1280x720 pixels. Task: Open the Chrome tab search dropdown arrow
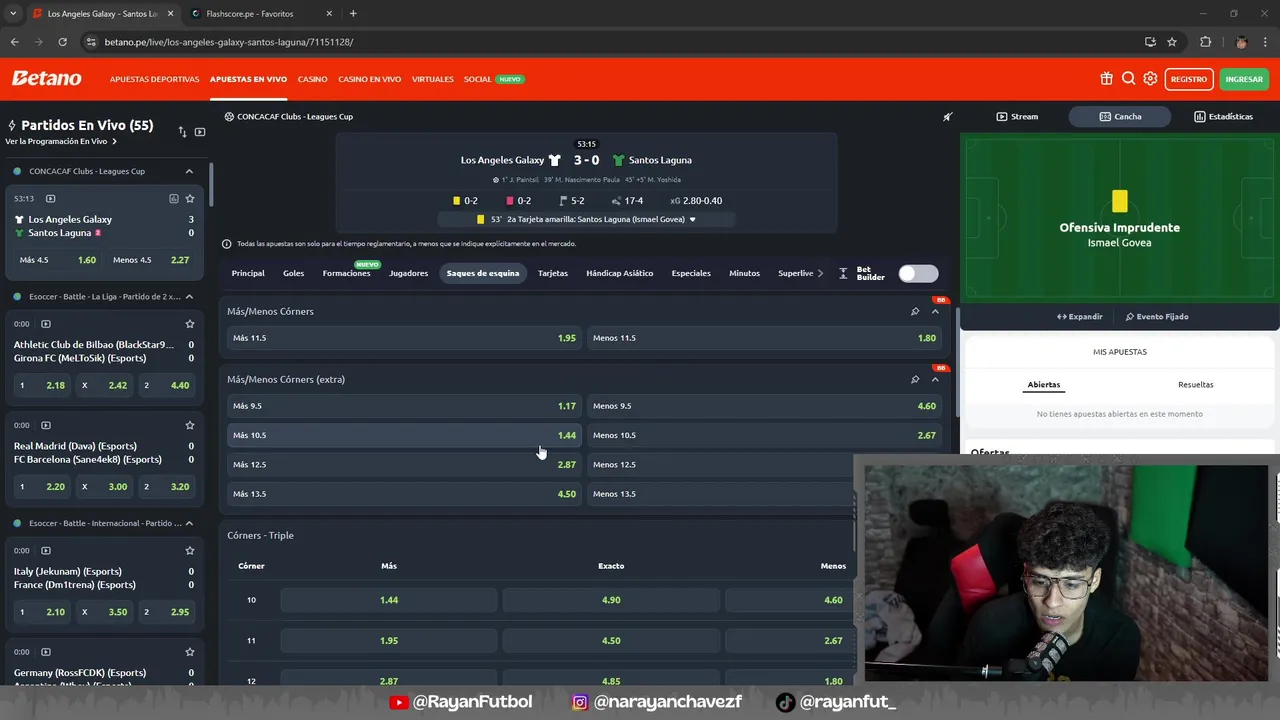(13, 14)
